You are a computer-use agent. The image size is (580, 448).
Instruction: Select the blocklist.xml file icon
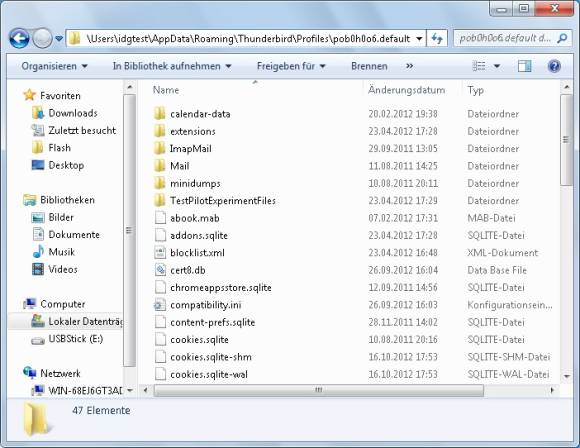tap(160, 253)
